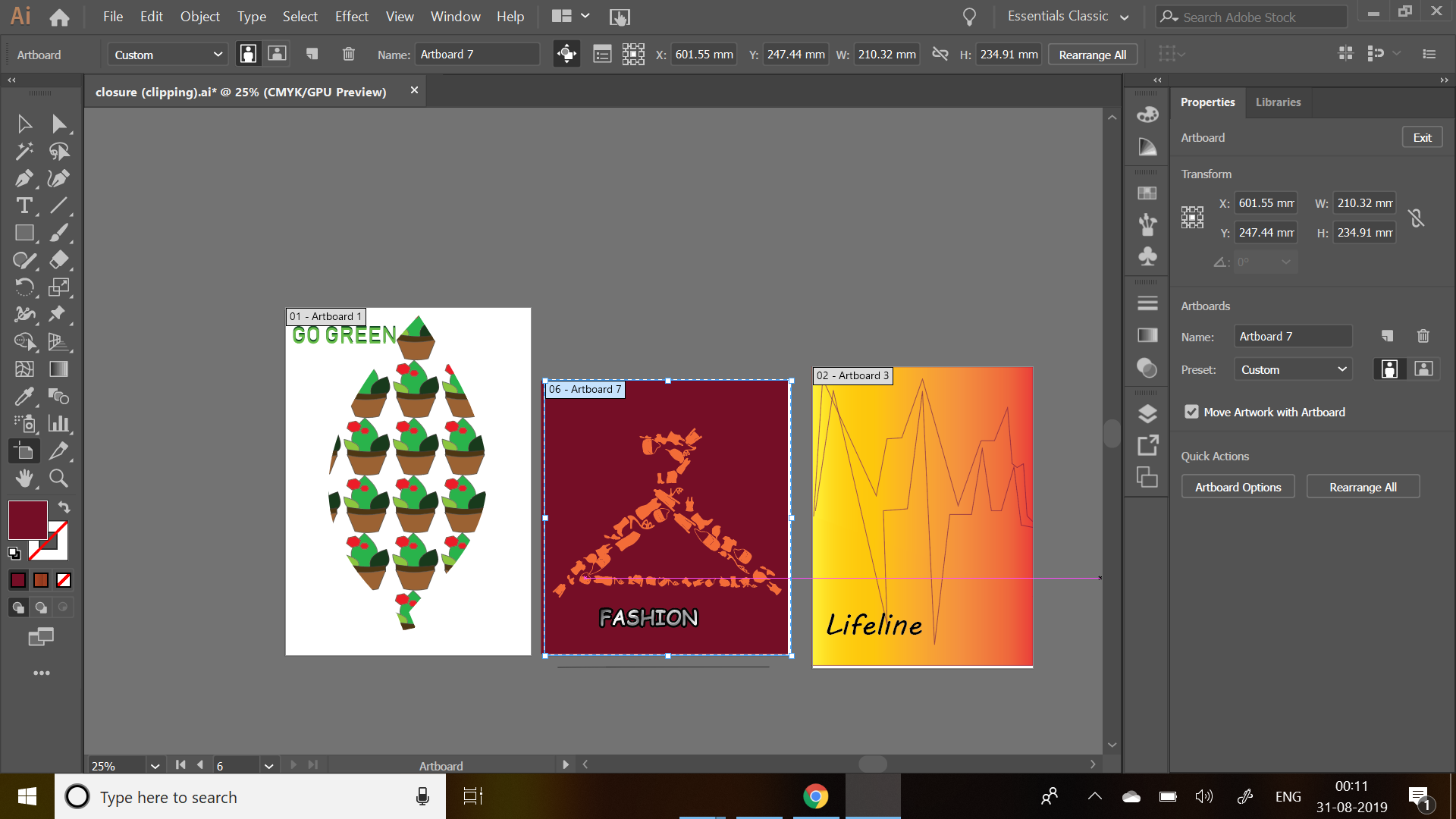The width and height of the screenshot is (1456, 819).
Task: Select the Zoom tool
Action: pos(58,479)
